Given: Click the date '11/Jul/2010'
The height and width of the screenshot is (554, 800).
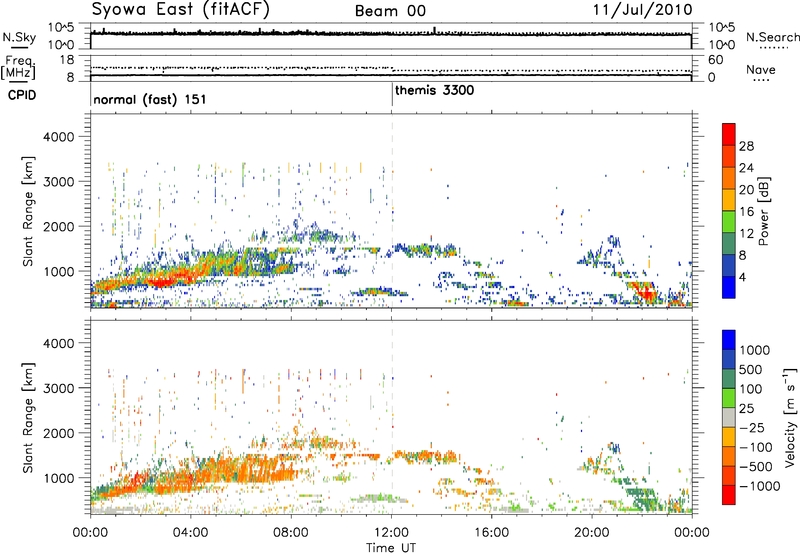Looking at the screenshot, I should [642, 10].
